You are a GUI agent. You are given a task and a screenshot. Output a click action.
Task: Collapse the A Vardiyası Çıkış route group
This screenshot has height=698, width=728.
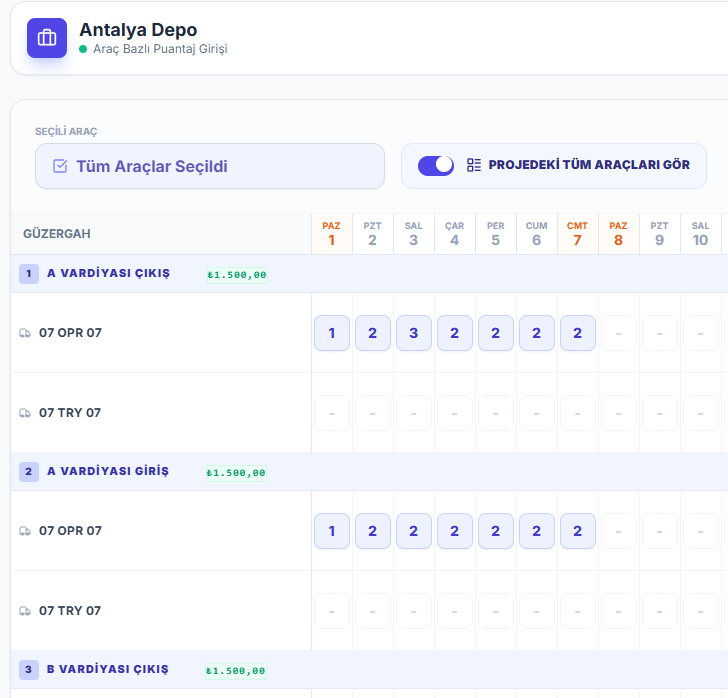coord(108,274)
